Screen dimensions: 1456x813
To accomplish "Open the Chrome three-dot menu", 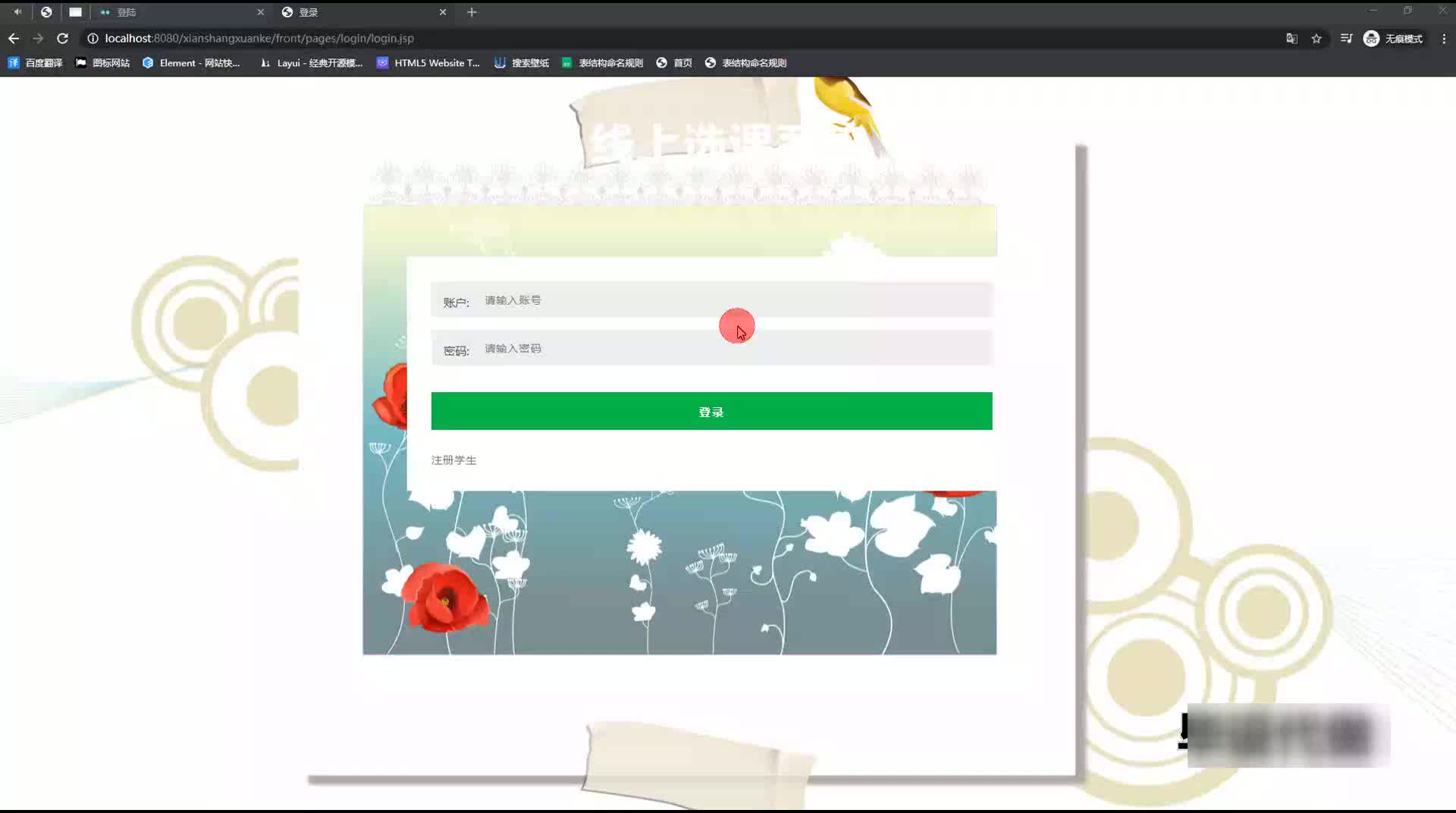I will pyautogui.click(x=1444, y=38).
